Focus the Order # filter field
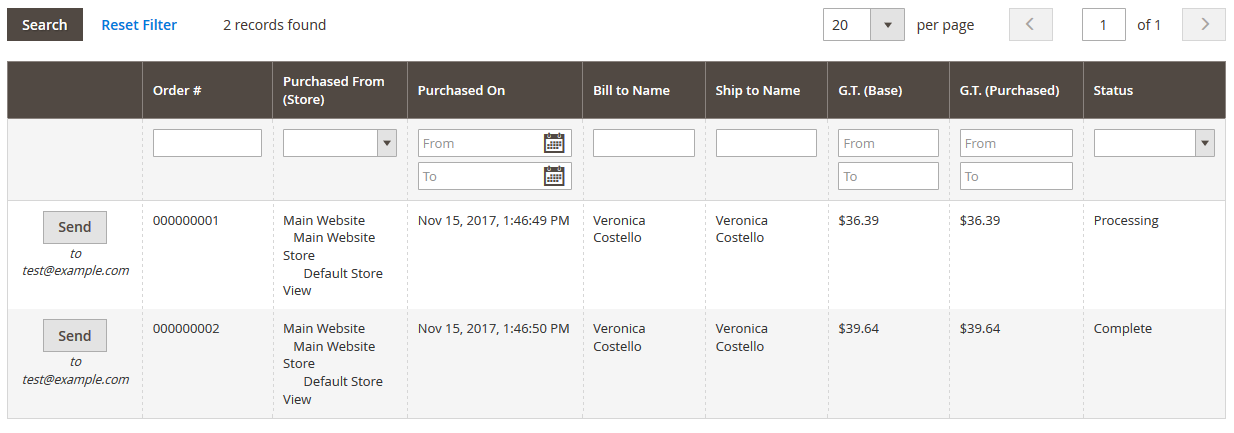 coord(207,143)
